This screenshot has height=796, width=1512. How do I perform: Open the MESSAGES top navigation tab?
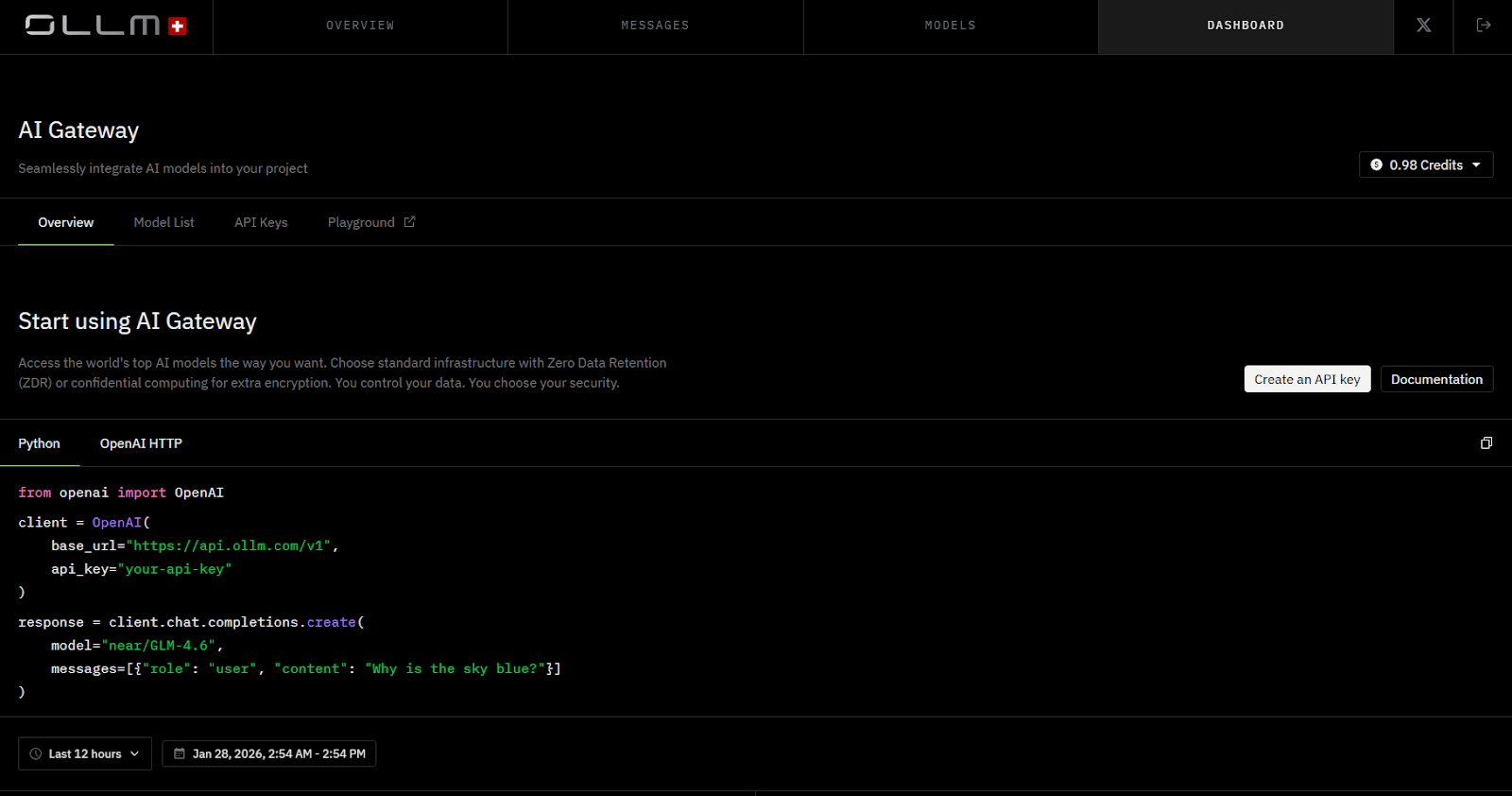click(x=655, y=26)
